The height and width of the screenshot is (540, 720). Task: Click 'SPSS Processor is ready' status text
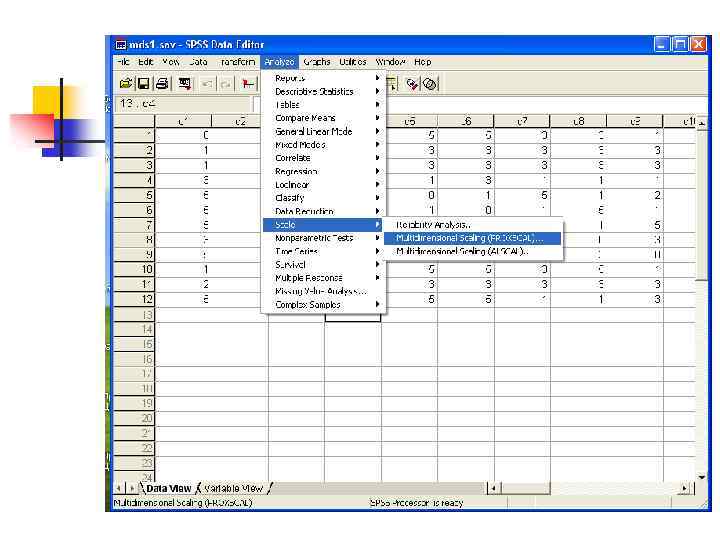(x=416, y=503)
